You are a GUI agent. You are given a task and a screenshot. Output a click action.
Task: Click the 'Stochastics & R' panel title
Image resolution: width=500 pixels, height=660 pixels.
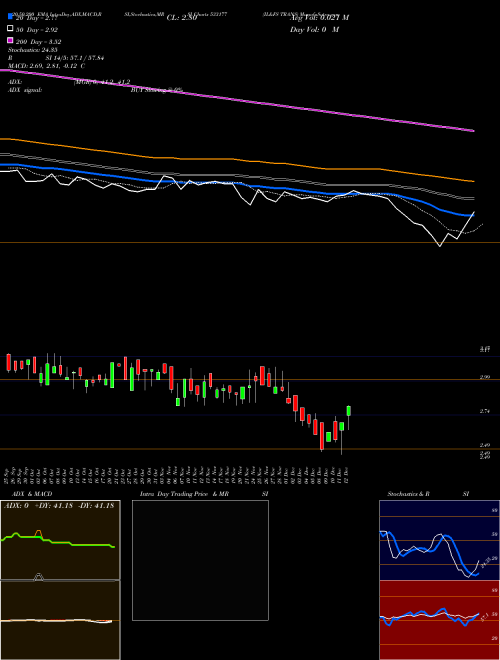pyautogui.click(x=408, y=494)
